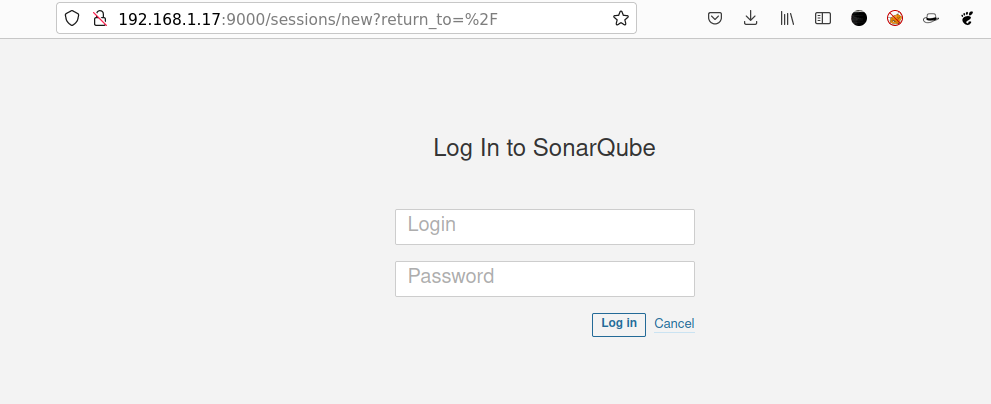Open the insecure connection padlock info
This screenshot has height=404, width=991.
[100, 18]
